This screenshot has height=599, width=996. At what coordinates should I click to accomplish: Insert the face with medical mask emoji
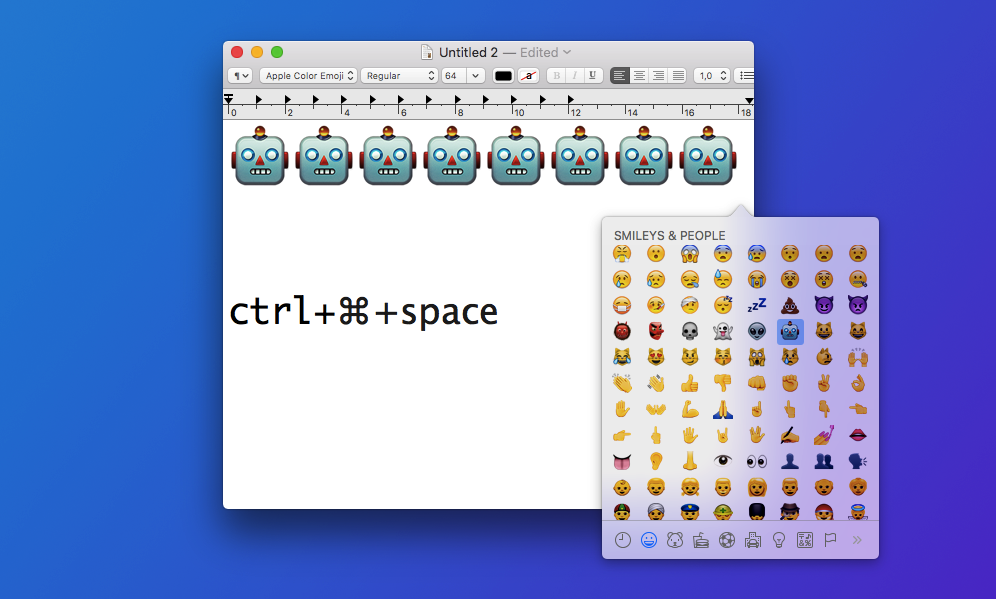[622, 306]
